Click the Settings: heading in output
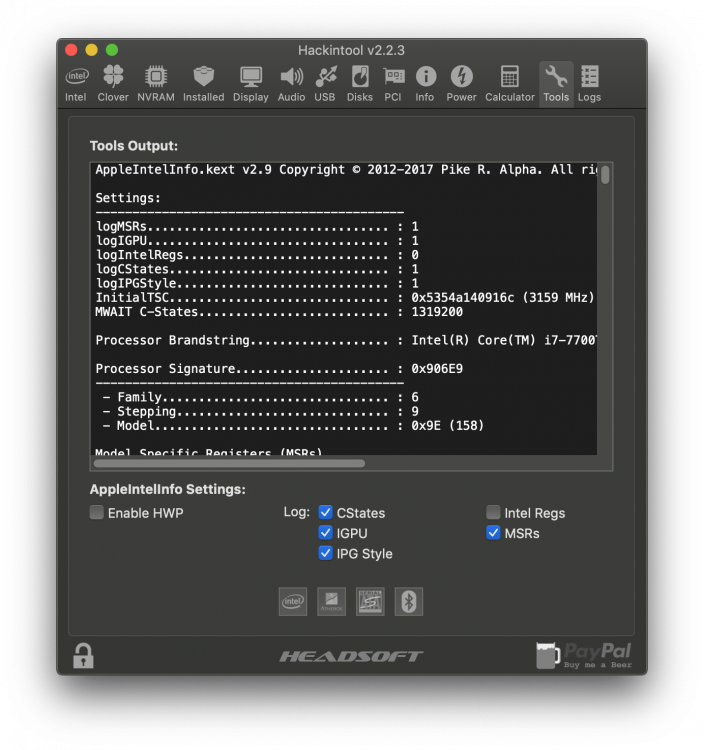This screenshot has height=750, width=704. [x=128, y=198]
